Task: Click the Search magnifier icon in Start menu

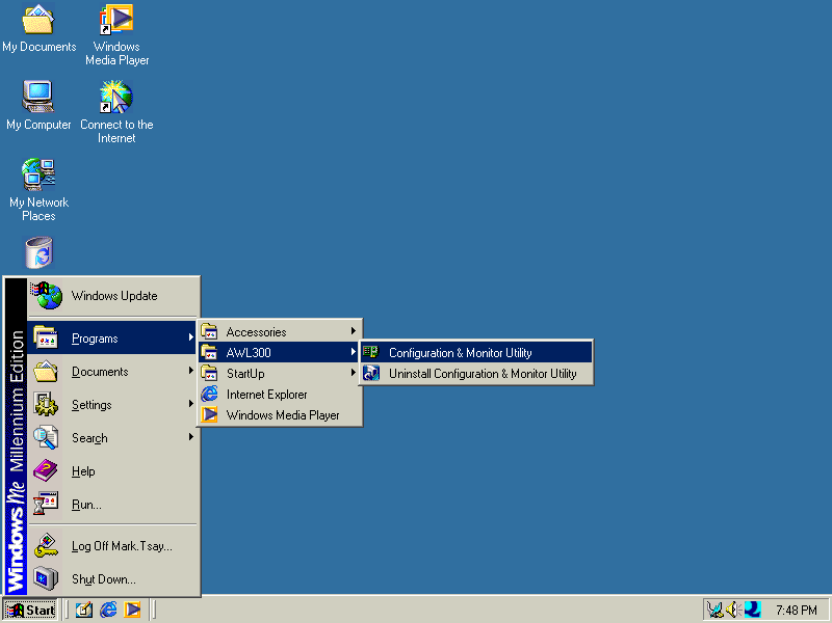Action: pyautogui.click(x=46, y=438)
